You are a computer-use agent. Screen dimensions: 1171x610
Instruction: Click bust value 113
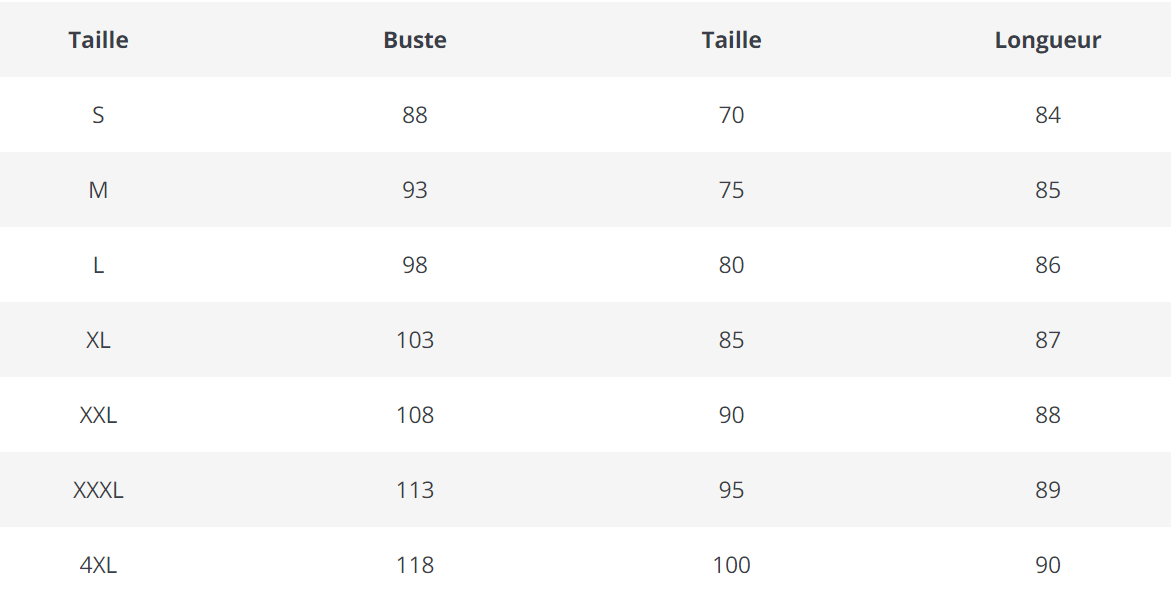click(x=415, y=490)
